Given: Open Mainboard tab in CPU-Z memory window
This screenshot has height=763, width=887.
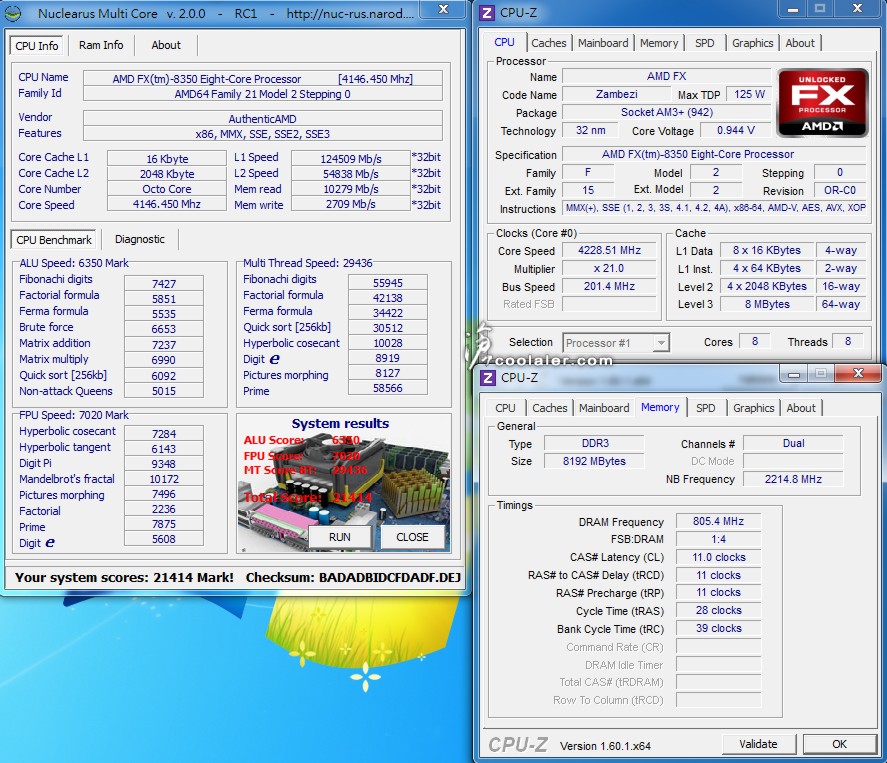Looking at the screenshot, I should 604,408.
